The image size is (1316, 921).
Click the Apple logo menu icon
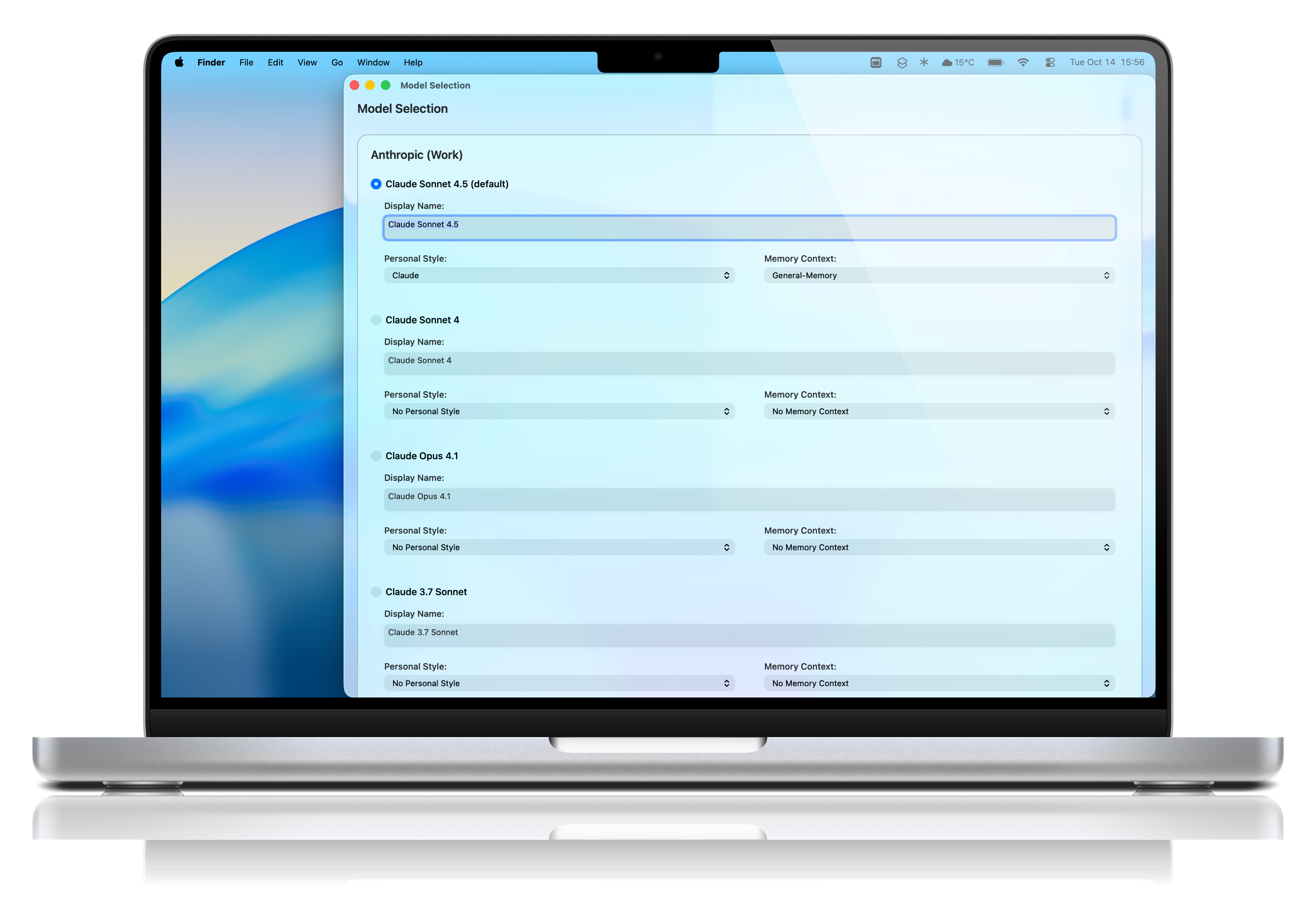coord(179,62)
